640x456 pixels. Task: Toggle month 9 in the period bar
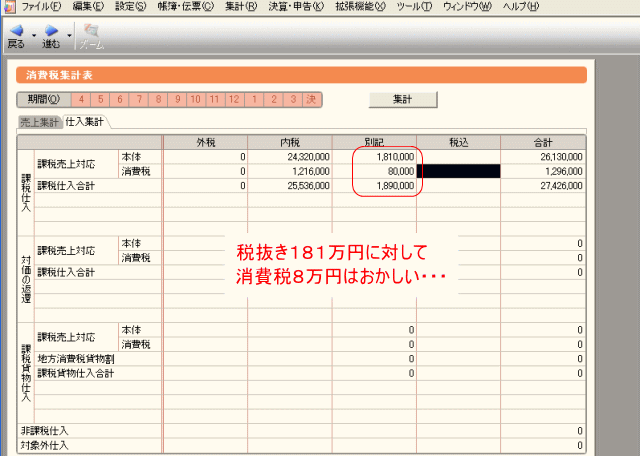point(178,100)
